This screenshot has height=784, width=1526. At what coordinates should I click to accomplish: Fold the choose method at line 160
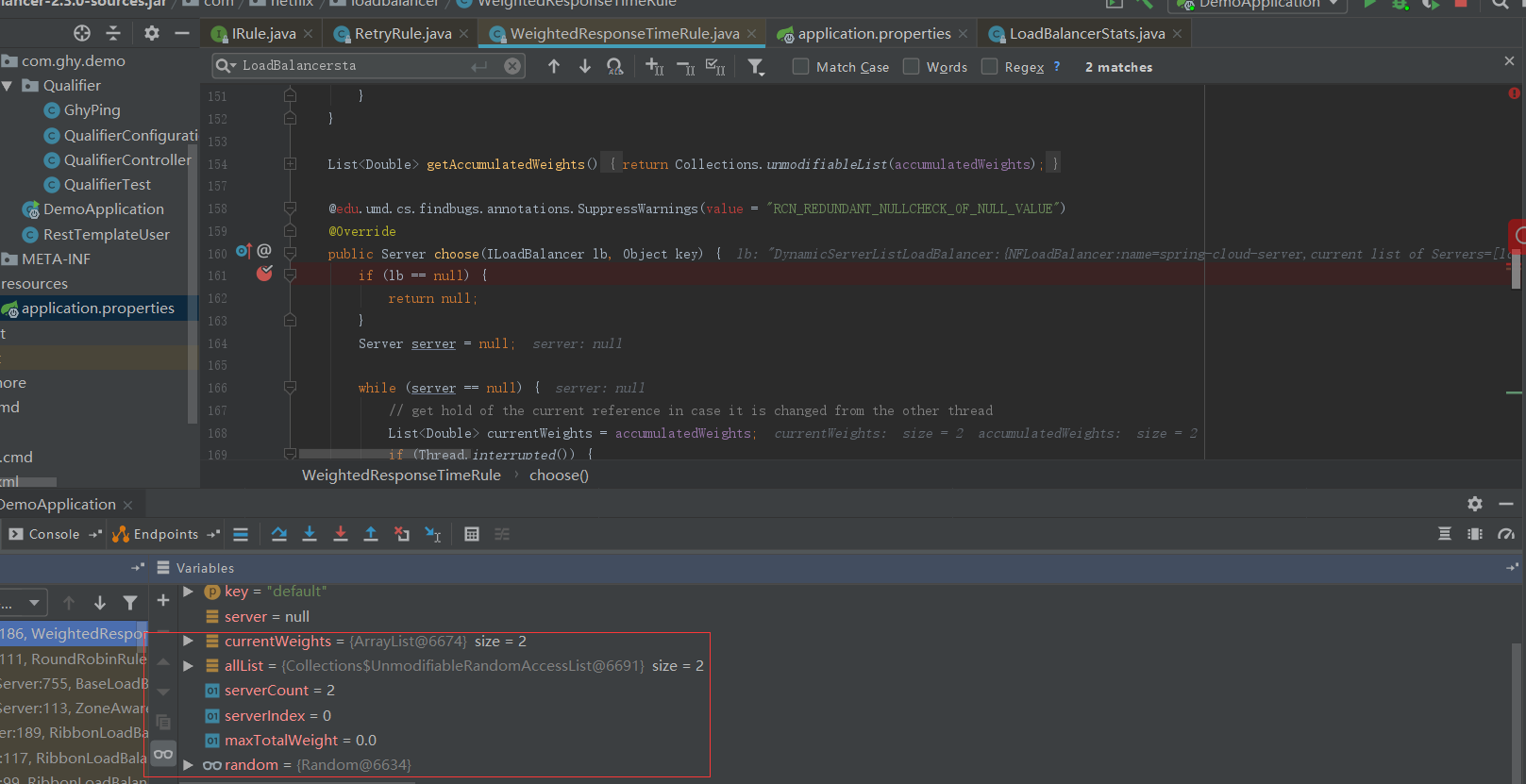[290, 253]
